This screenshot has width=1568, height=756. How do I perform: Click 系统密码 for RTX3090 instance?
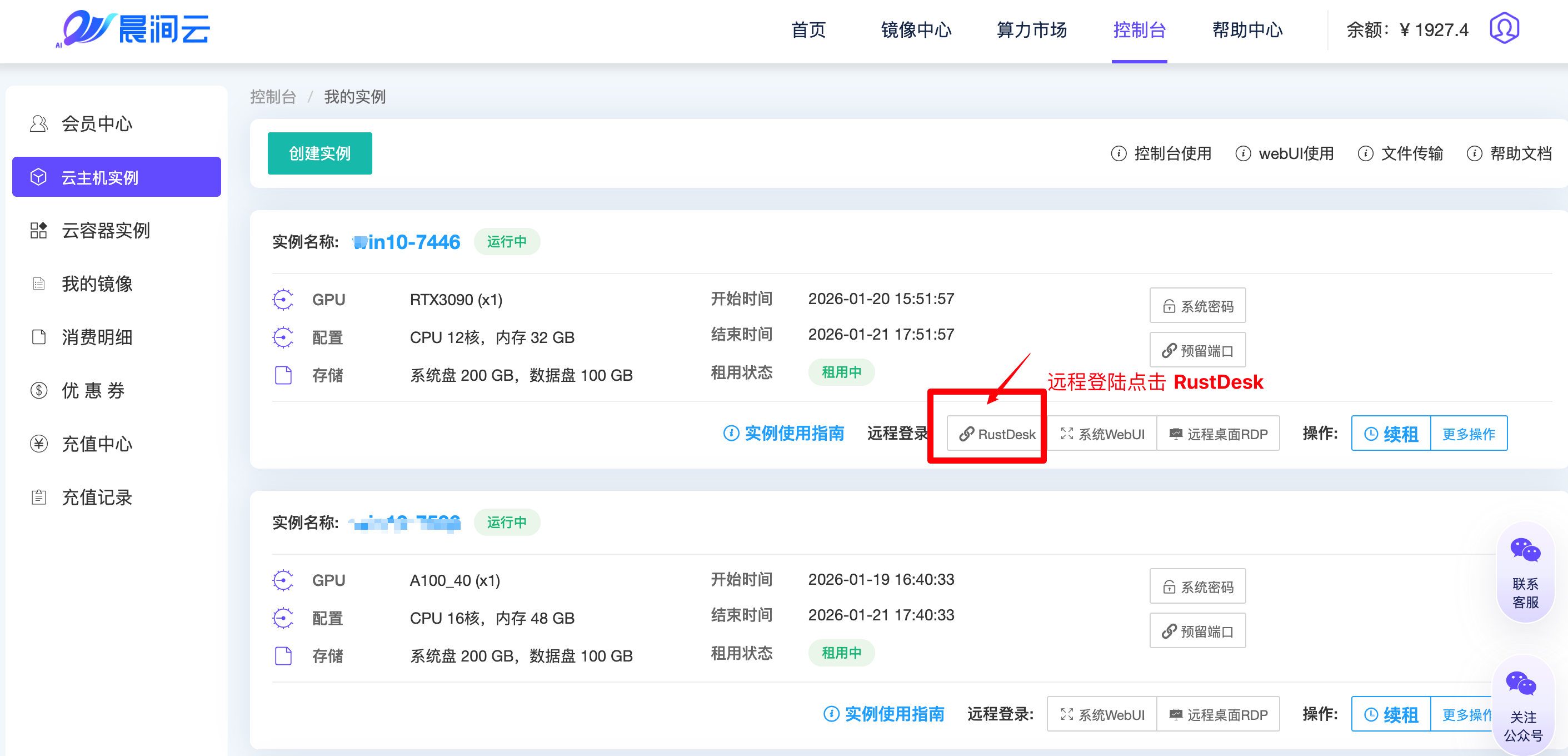click(x=1197, y=306)
